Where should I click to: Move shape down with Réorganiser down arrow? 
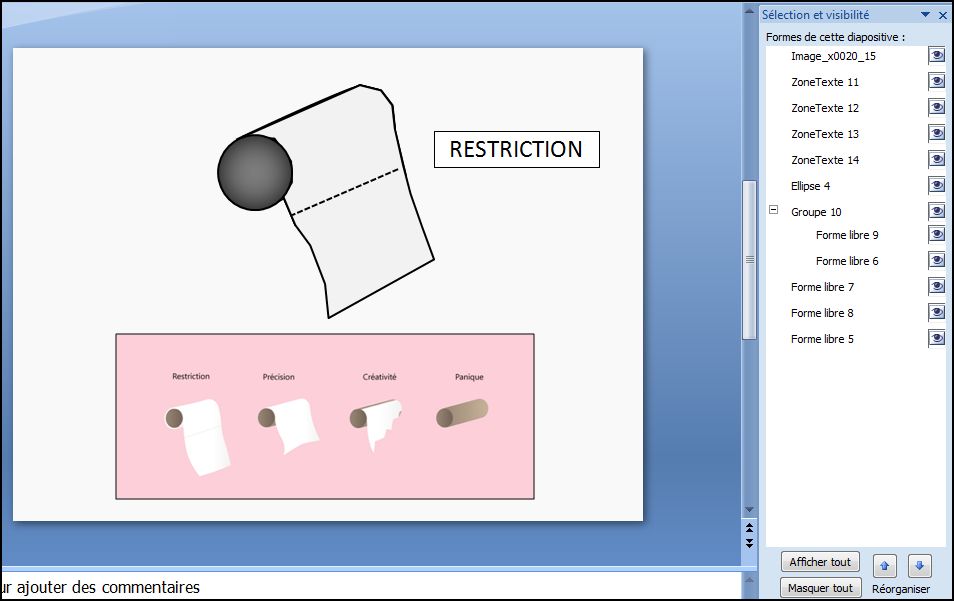(x=919, y=566)
